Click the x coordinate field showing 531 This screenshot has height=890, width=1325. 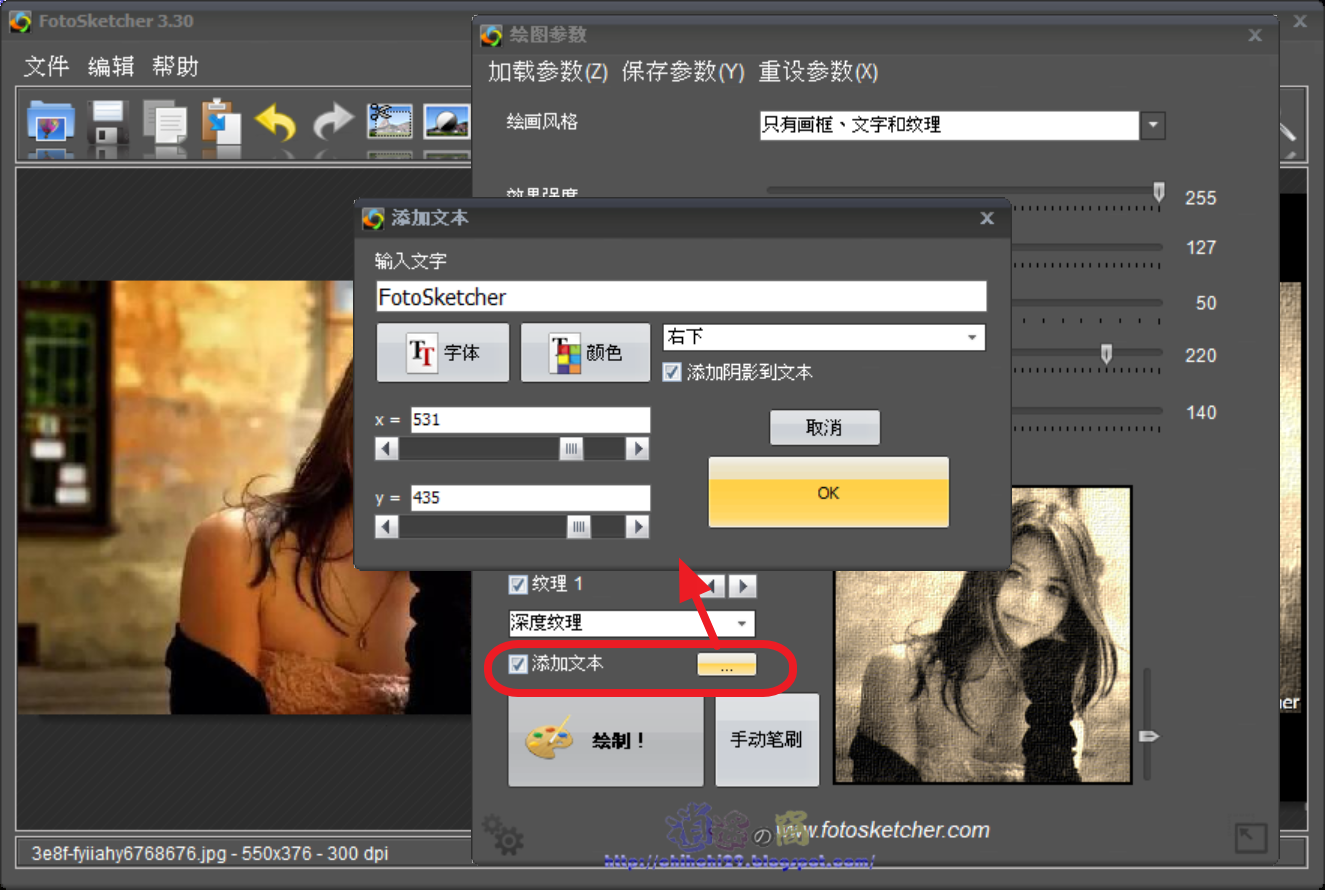pos(530,420)
